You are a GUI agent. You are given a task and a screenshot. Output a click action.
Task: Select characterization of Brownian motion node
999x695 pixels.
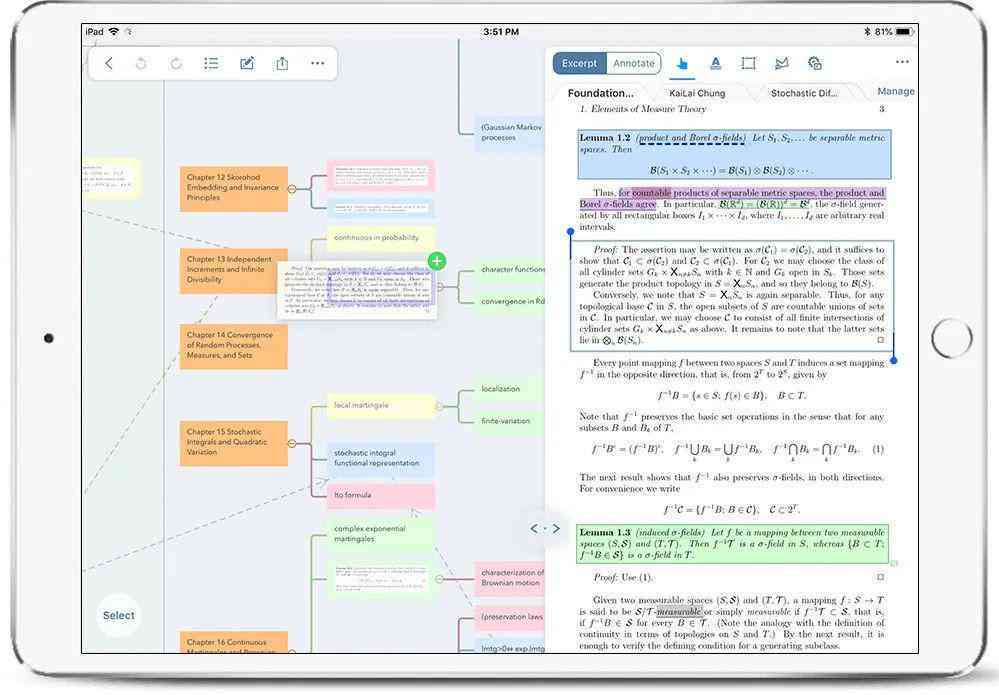pos(509,578)
